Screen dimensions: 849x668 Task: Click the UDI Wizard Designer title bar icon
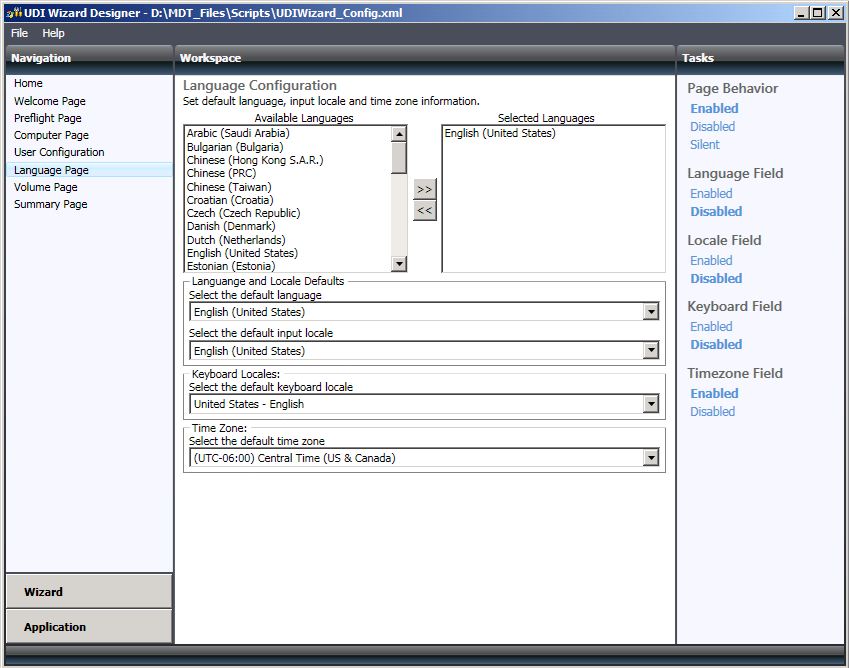point(13,12)
